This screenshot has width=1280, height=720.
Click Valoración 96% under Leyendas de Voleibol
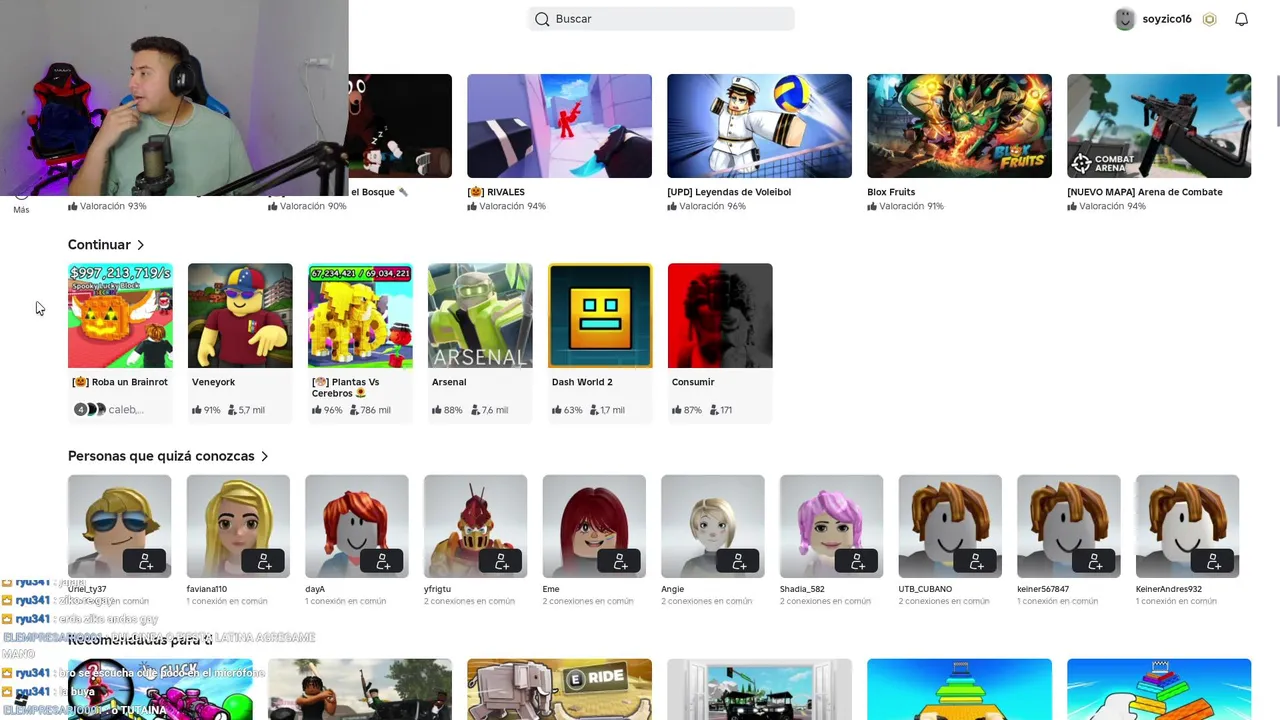pyautogui.click(x=707, y=206)
